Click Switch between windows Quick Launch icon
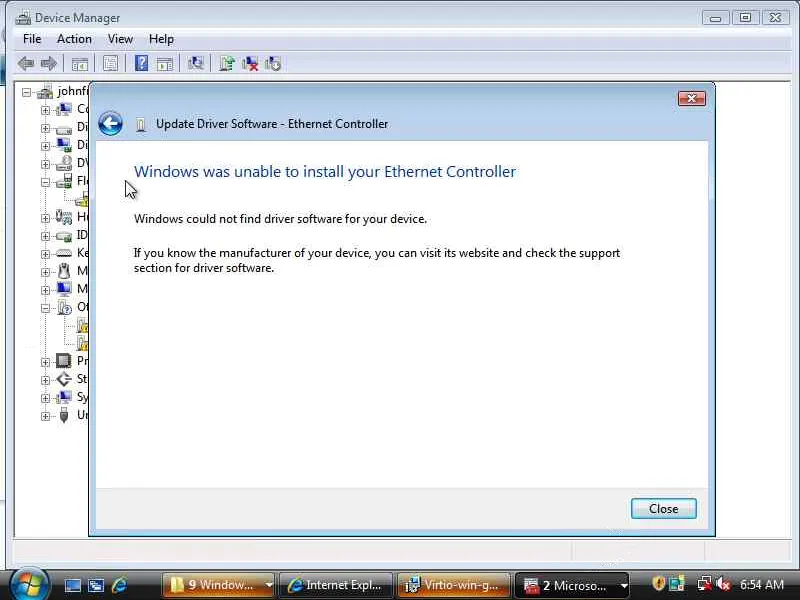This screenshot has height=600, width=800. click(x=96, y=585)
